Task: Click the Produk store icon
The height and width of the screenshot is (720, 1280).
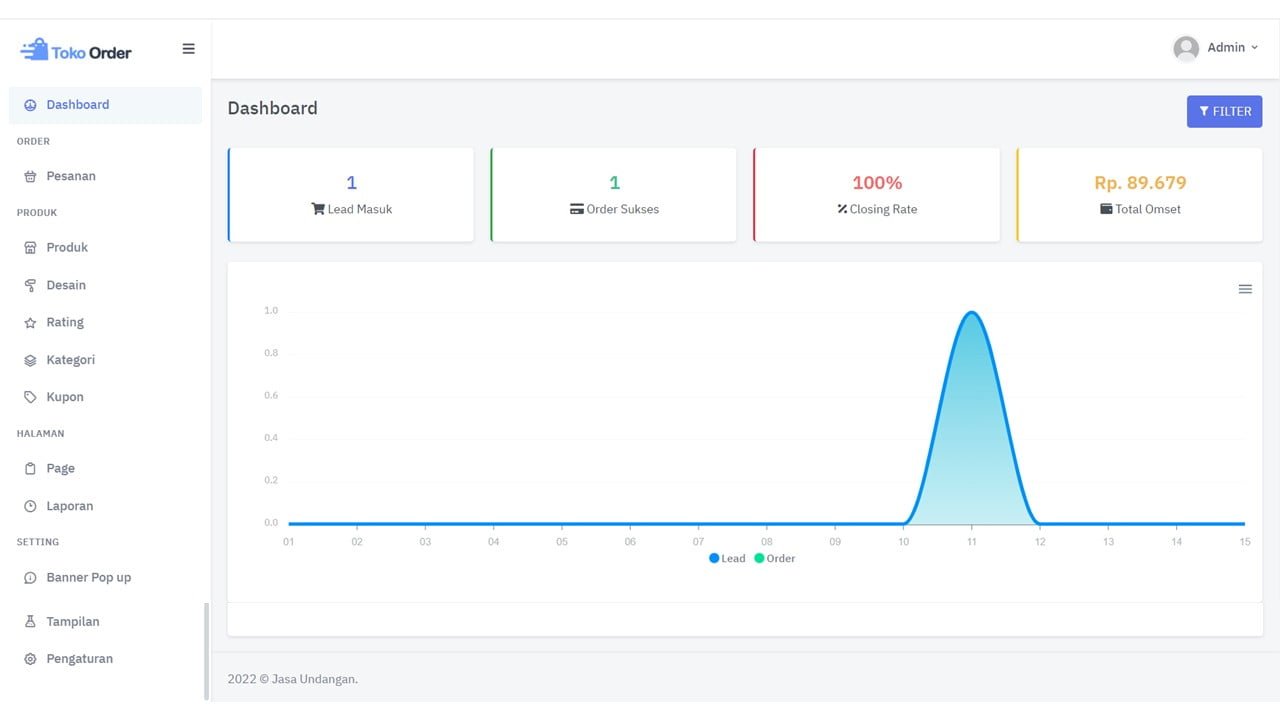Action: [30, 248]
